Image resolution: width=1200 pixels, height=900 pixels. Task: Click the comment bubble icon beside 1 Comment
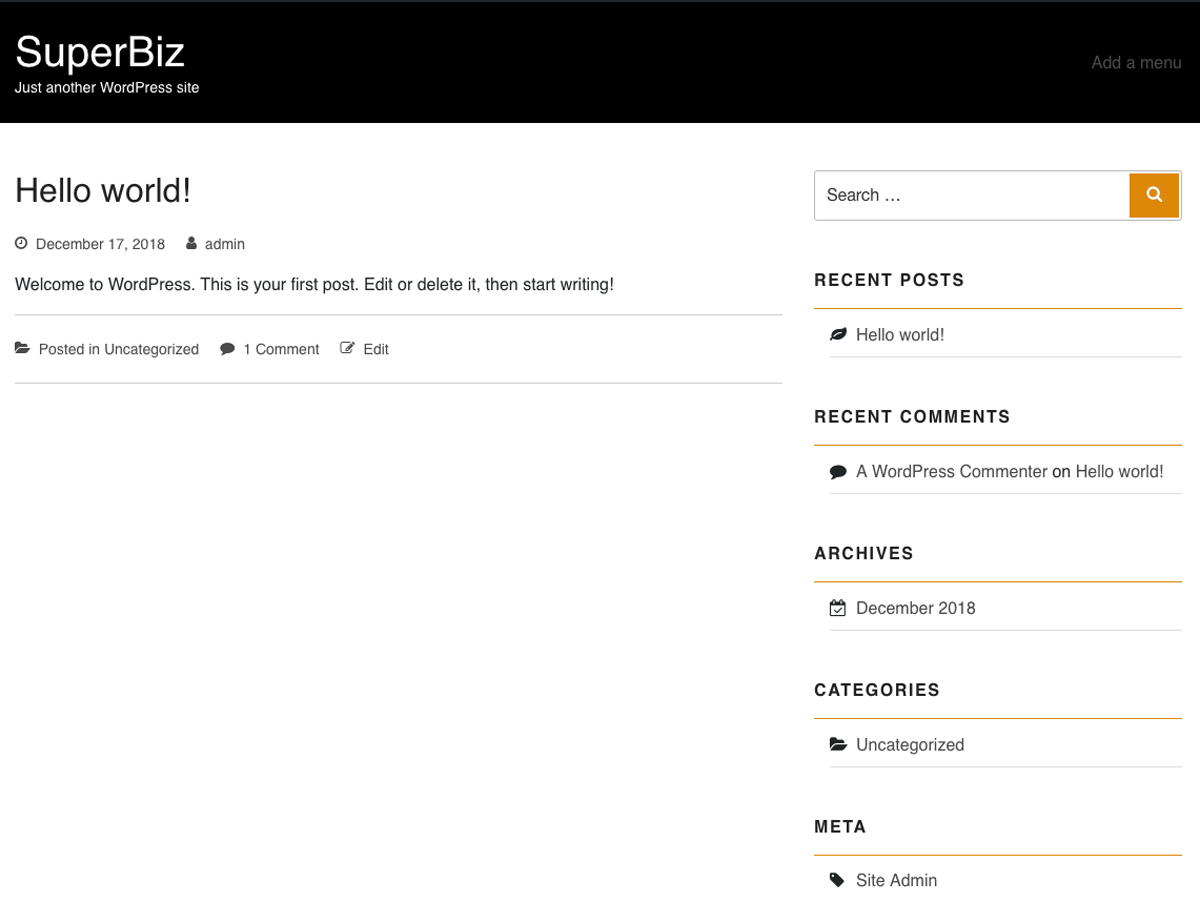tap(229, 348)
